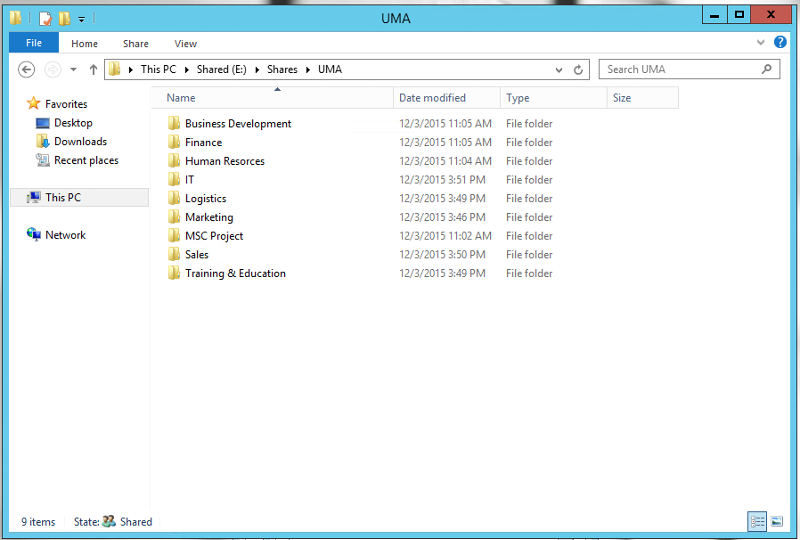Switch to the View ribbon tab
This screenshot has height=540, width=800.
185,43
